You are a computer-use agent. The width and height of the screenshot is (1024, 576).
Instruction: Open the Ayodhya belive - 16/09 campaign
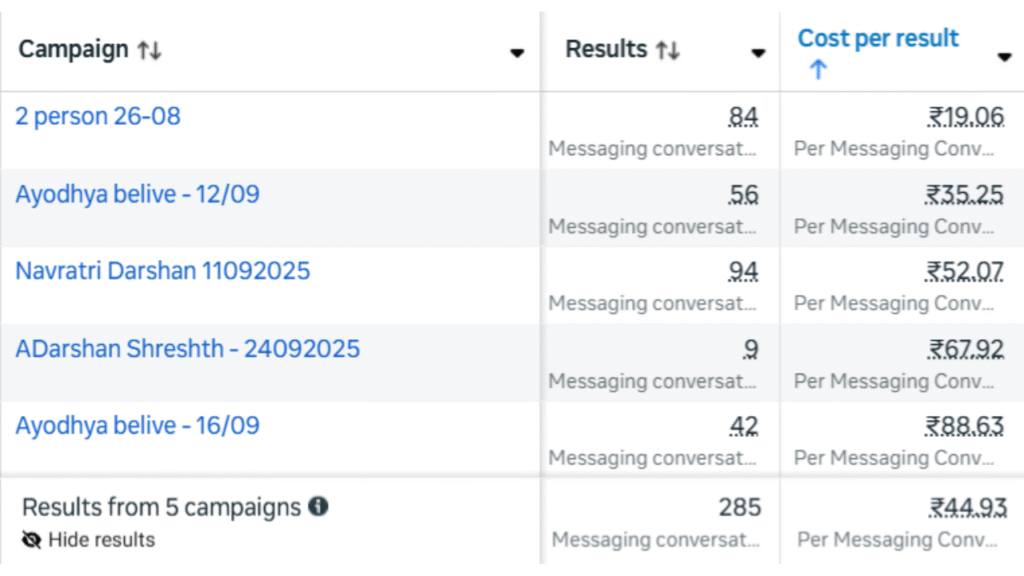pyautogui.click(x=137, y=426)
